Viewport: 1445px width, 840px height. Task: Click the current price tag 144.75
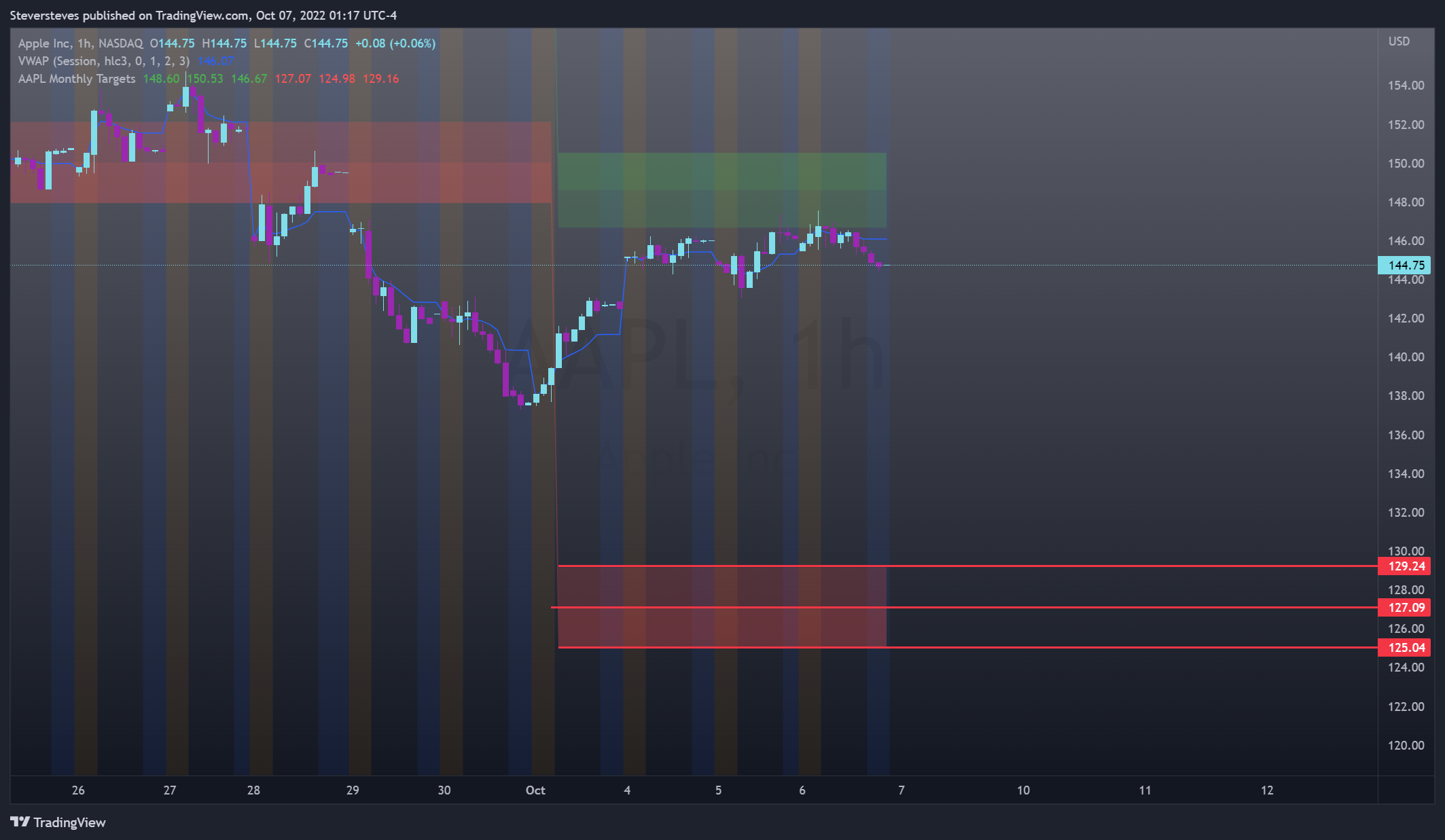1404,266
